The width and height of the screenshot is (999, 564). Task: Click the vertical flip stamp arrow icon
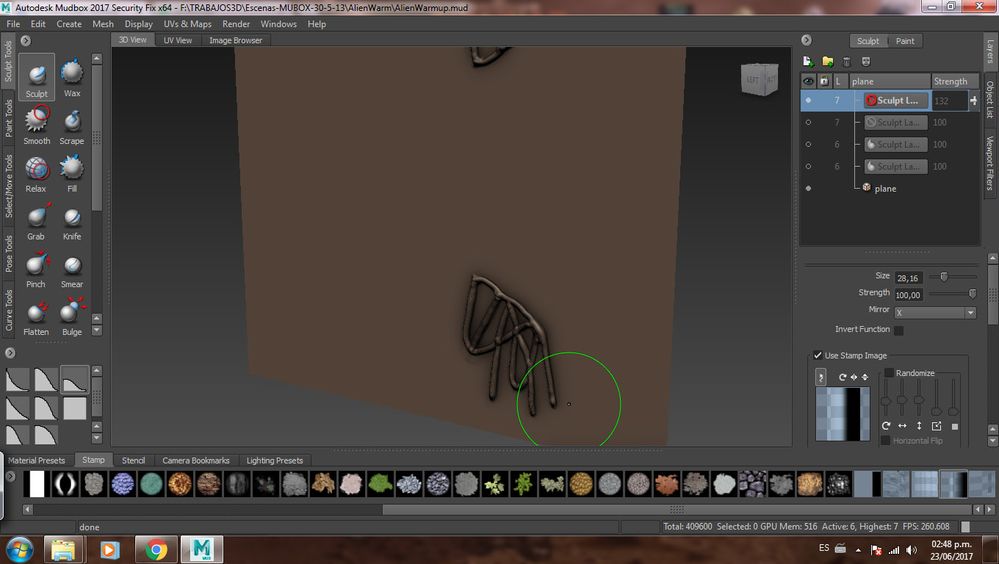coord(865,377)
